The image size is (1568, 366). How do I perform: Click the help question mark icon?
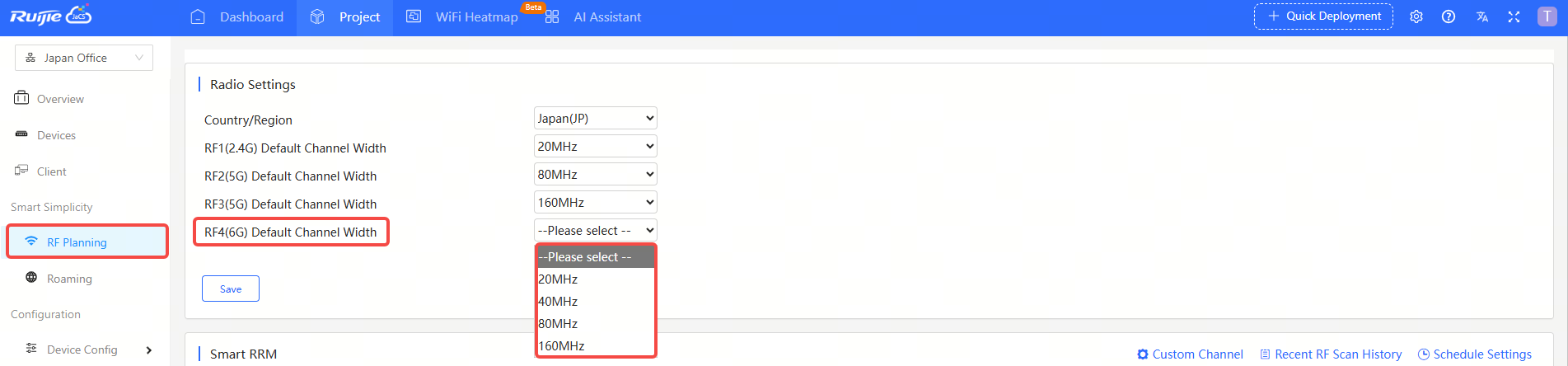1448,16
